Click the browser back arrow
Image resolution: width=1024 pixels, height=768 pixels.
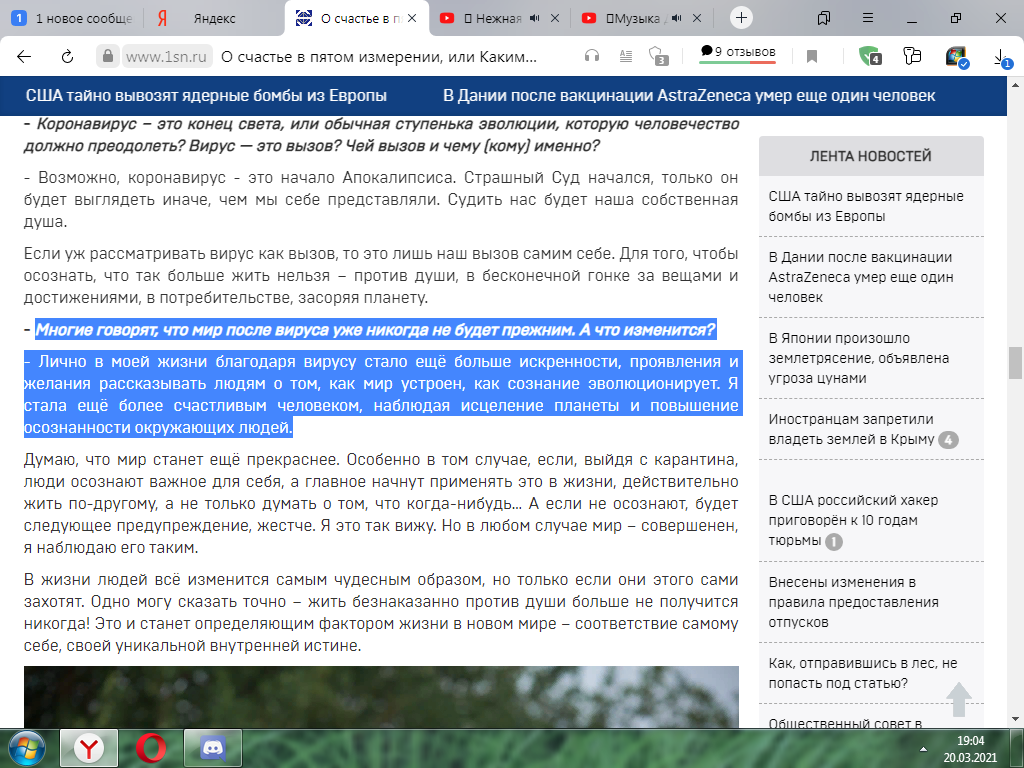(x=24, y=57)
